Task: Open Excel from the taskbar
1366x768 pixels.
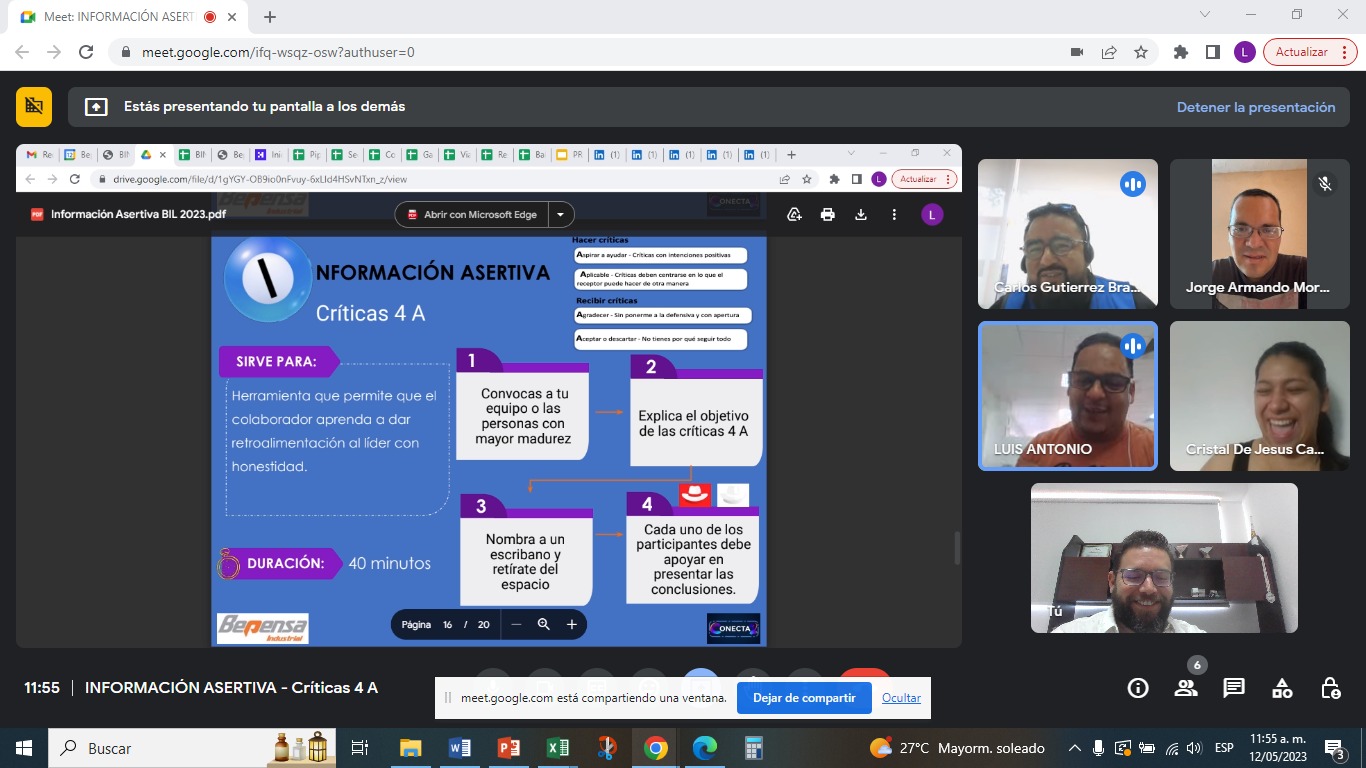Action: tap(558, 748)
